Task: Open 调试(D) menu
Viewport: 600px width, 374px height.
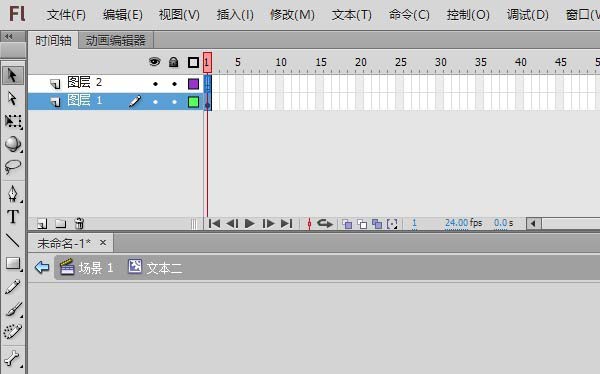Action: [x=528, y=15]
